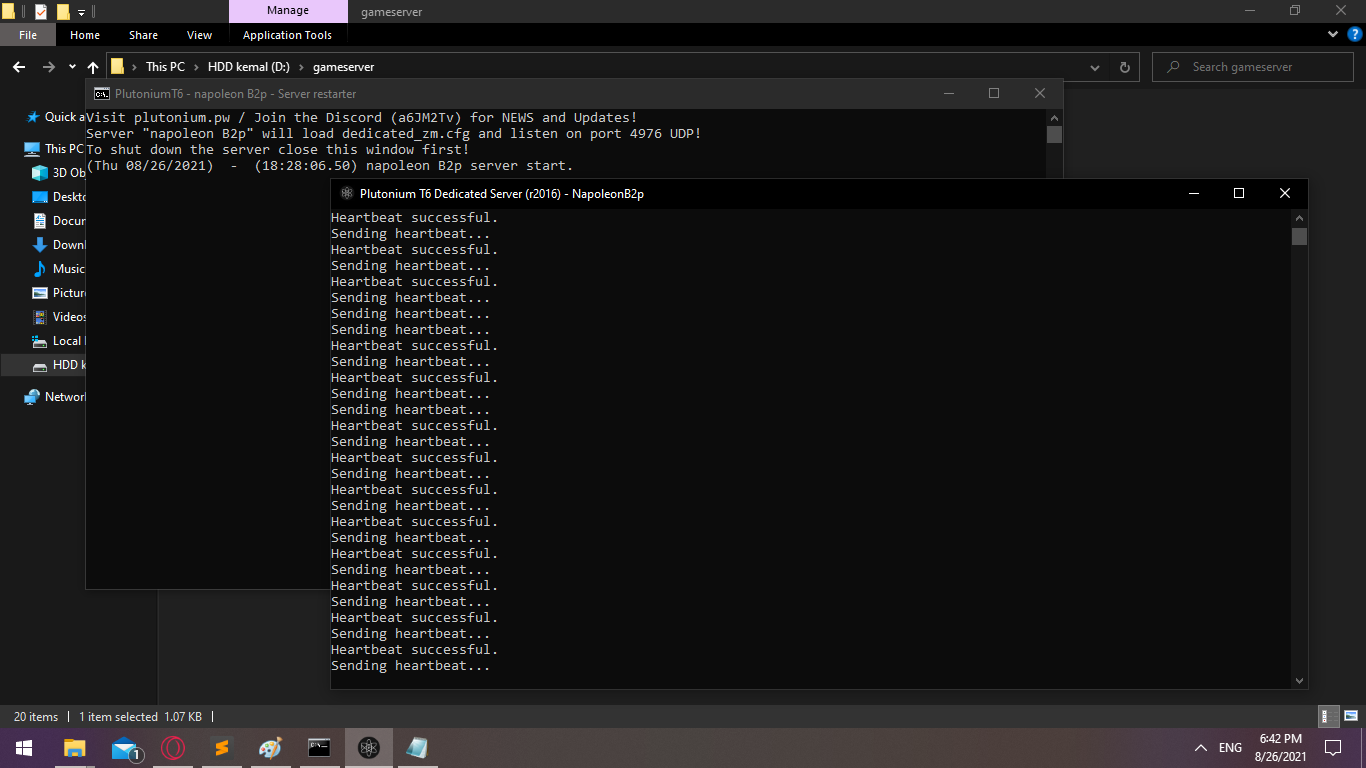This screenshot has height=768, width=1366.
Task: Open Videos in navigation pane
Action: click(59, 316)
